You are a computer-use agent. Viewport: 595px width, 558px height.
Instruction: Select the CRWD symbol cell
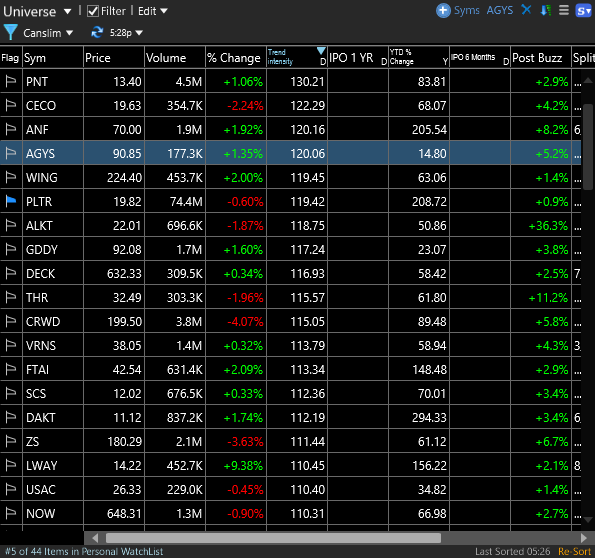53,322
